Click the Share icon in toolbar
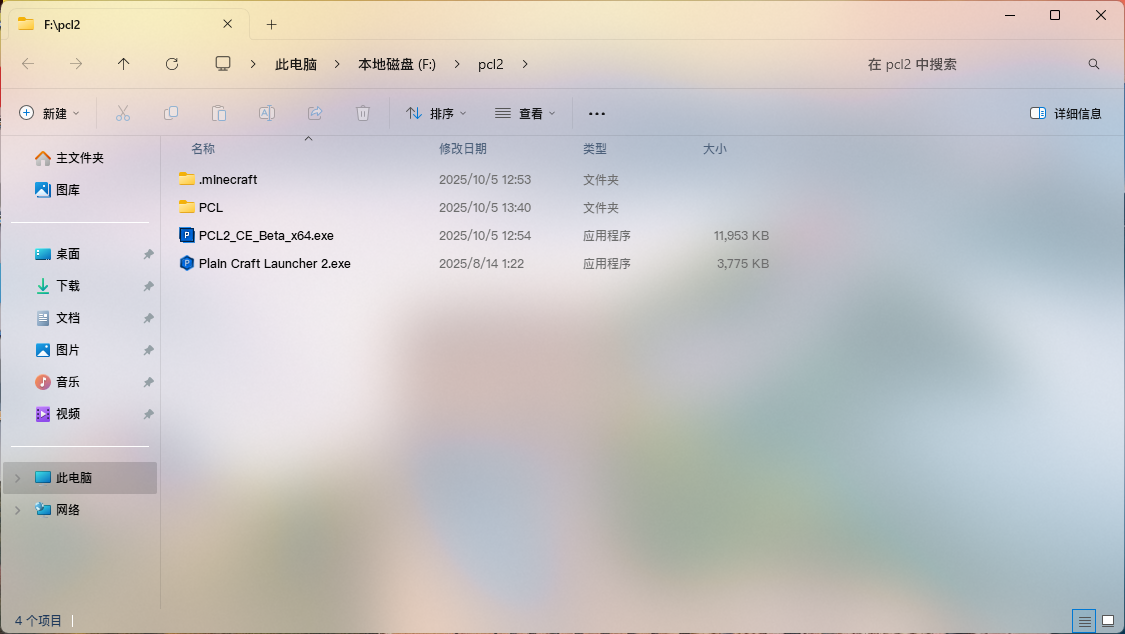This screenshot has width=1125, height=634. click(315, 113)
